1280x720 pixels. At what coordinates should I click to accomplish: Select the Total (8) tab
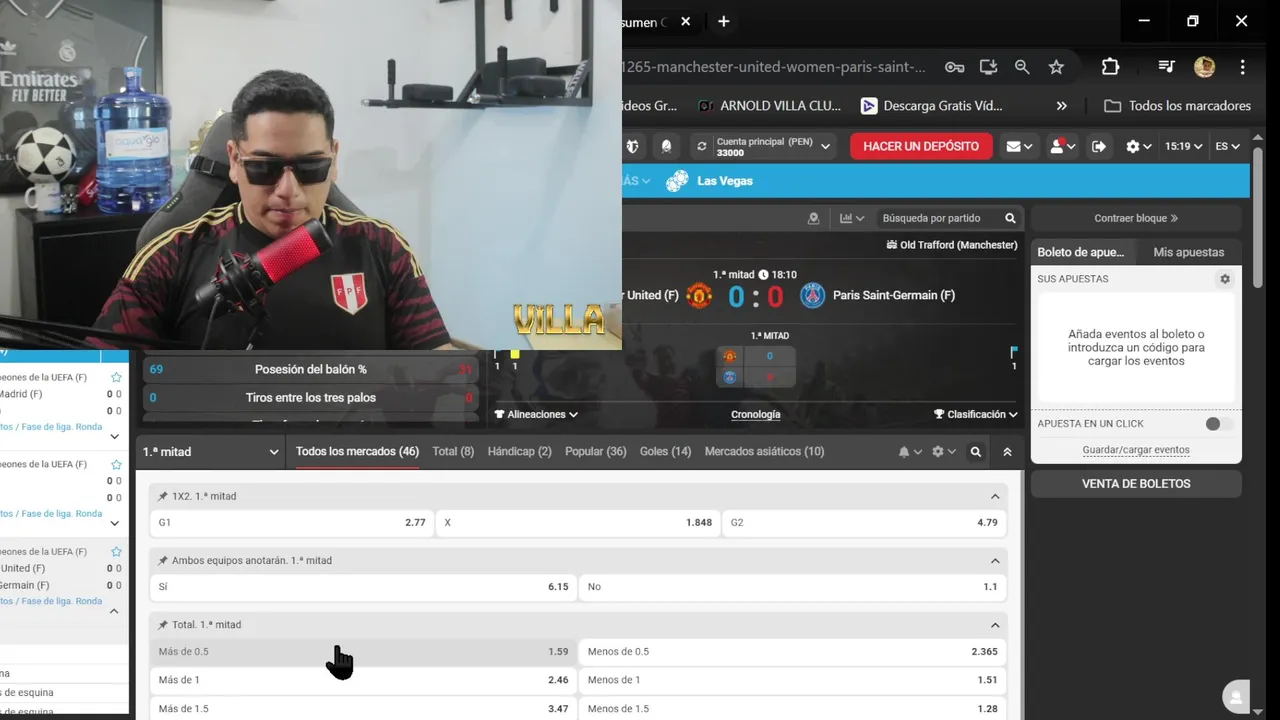[453, 452]
